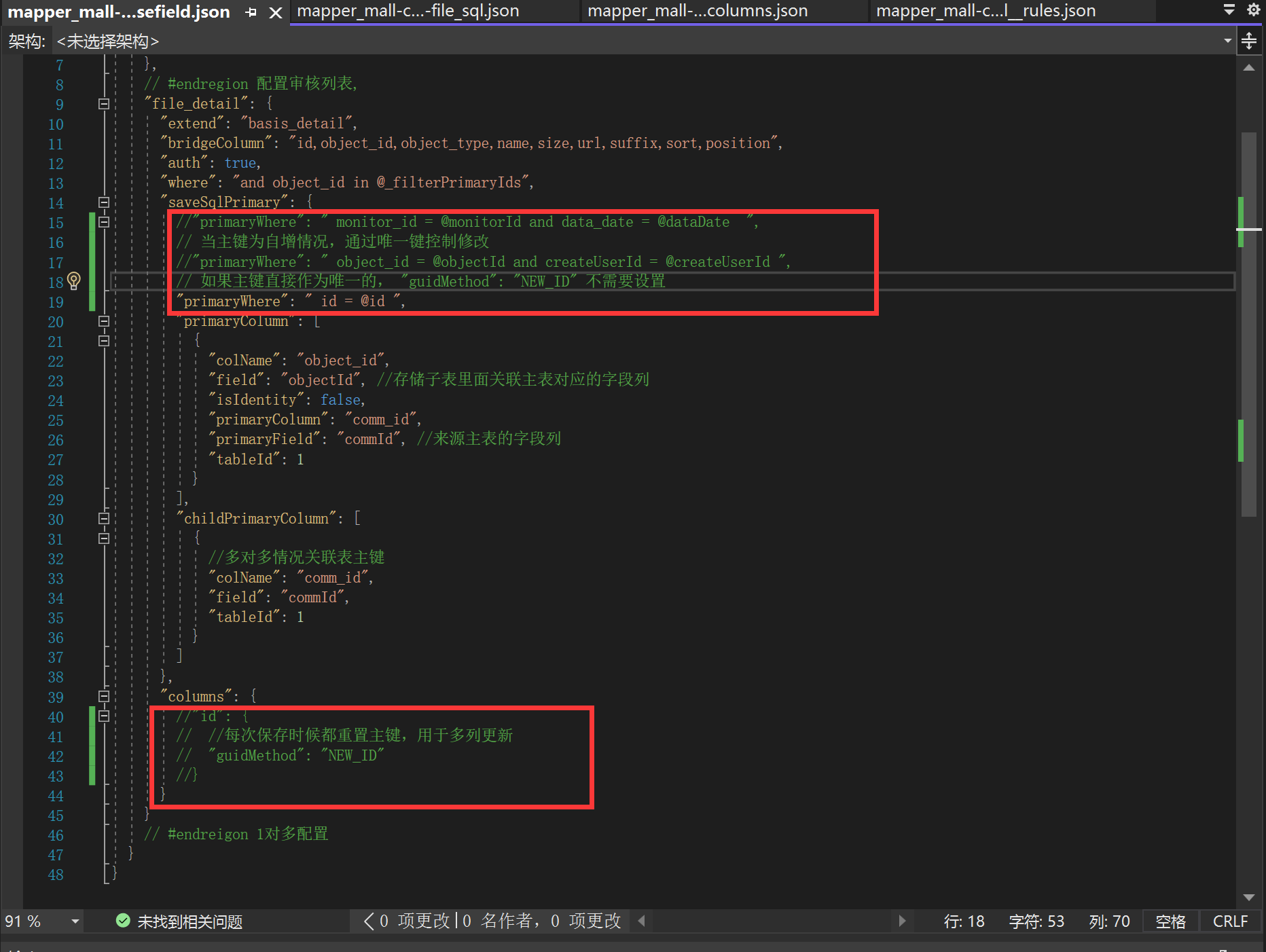The image size is (1266, 952).
Task: Click the false value on line 24
Action: pos(340,400)
